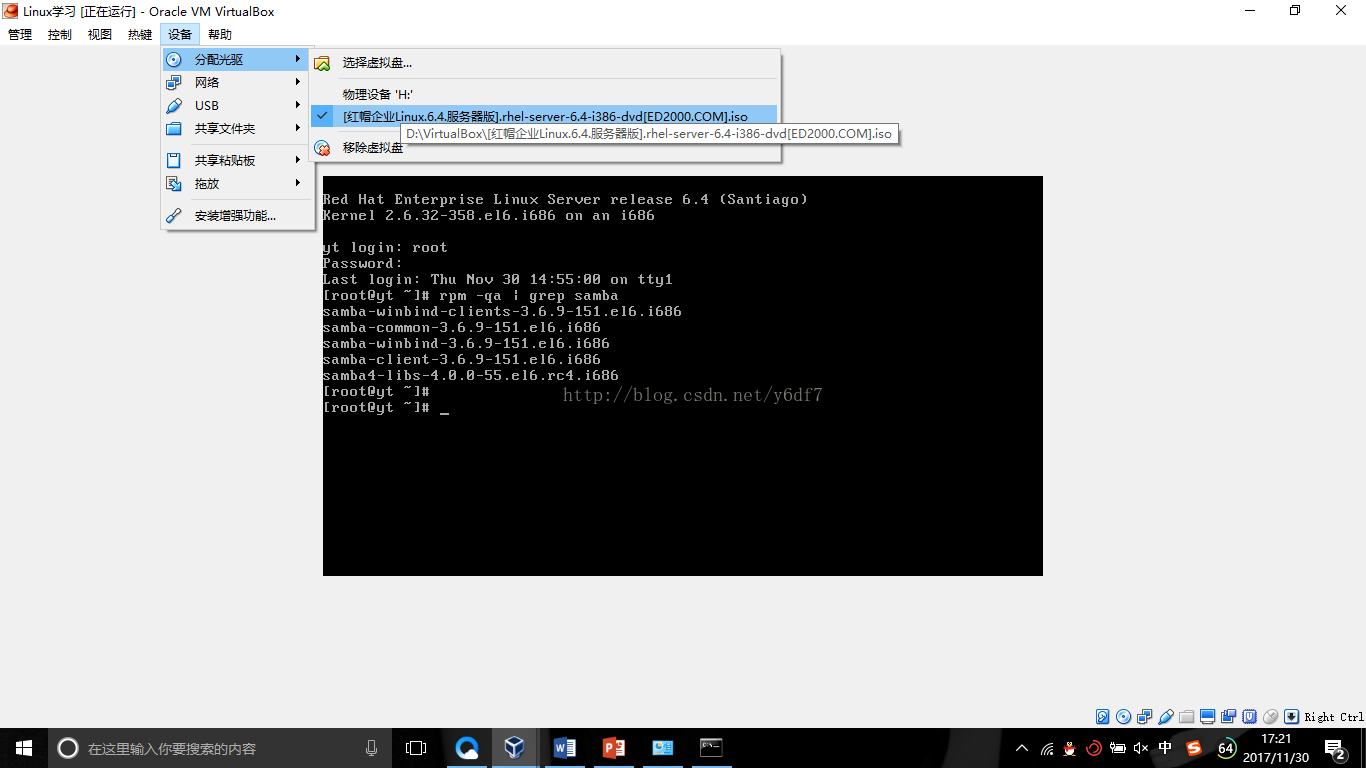
Task: Switch to Word on the taskbar
Action: 564,748
